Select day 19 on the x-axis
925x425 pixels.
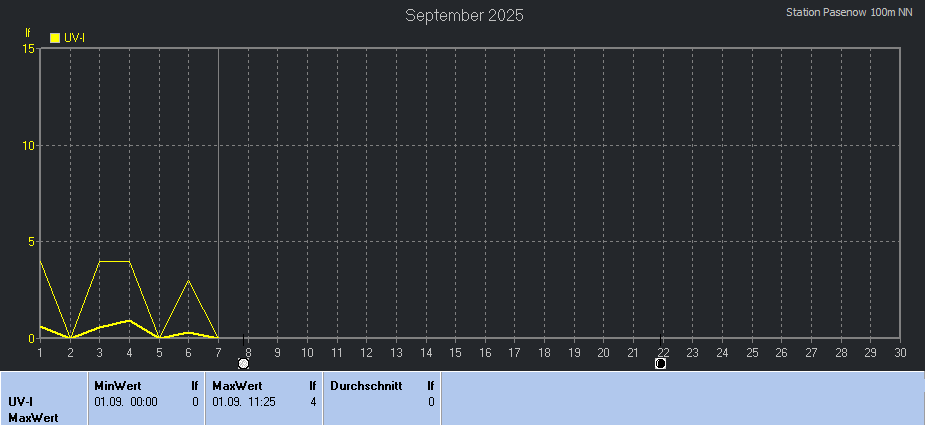574,352
